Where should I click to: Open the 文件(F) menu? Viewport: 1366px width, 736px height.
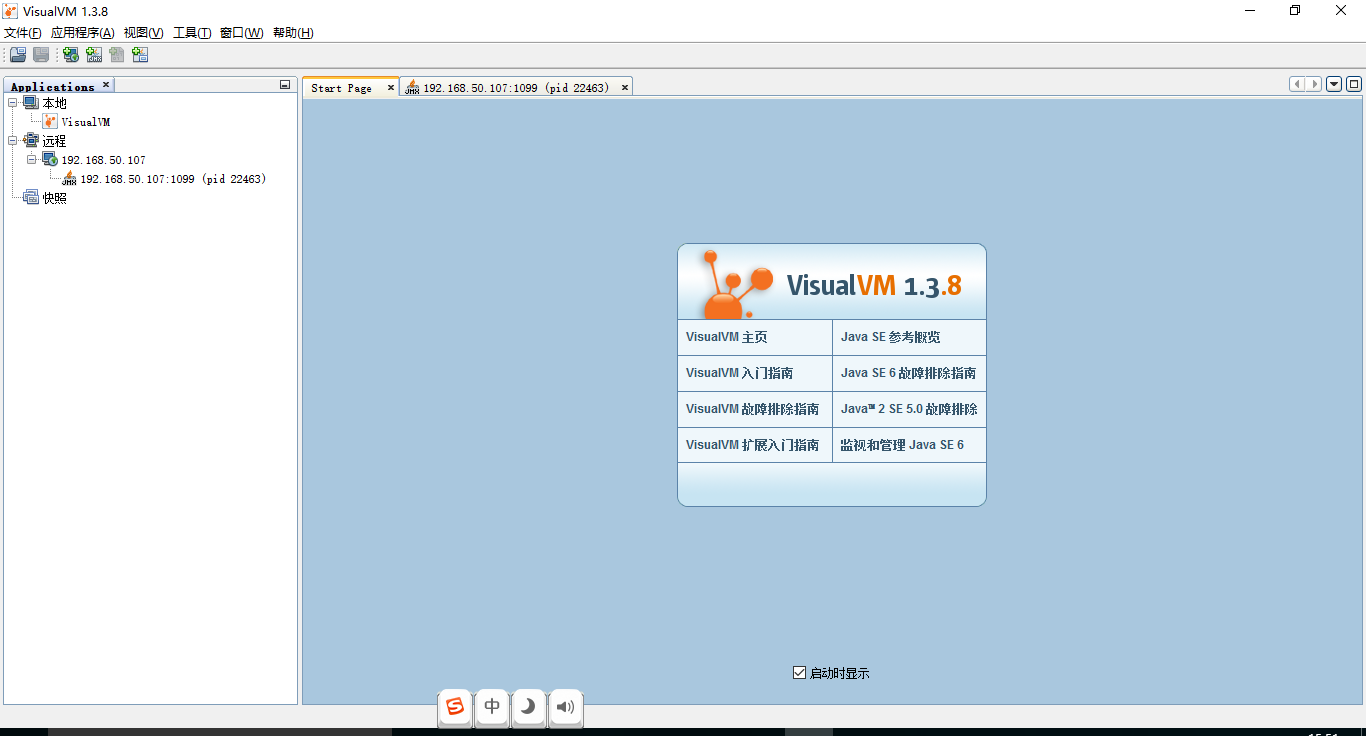22,33
